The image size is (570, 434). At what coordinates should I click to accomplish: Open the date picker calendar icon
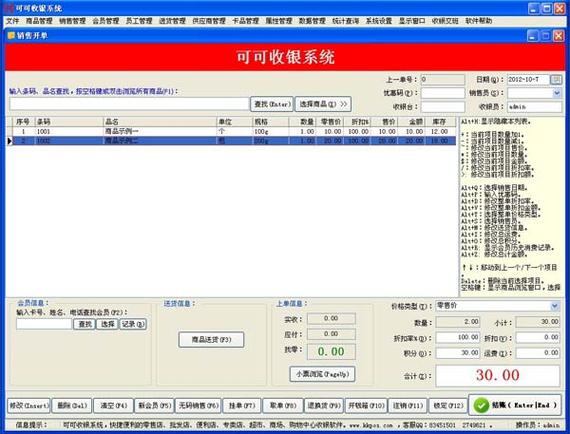pyautogui.click(x=556, y=80)
